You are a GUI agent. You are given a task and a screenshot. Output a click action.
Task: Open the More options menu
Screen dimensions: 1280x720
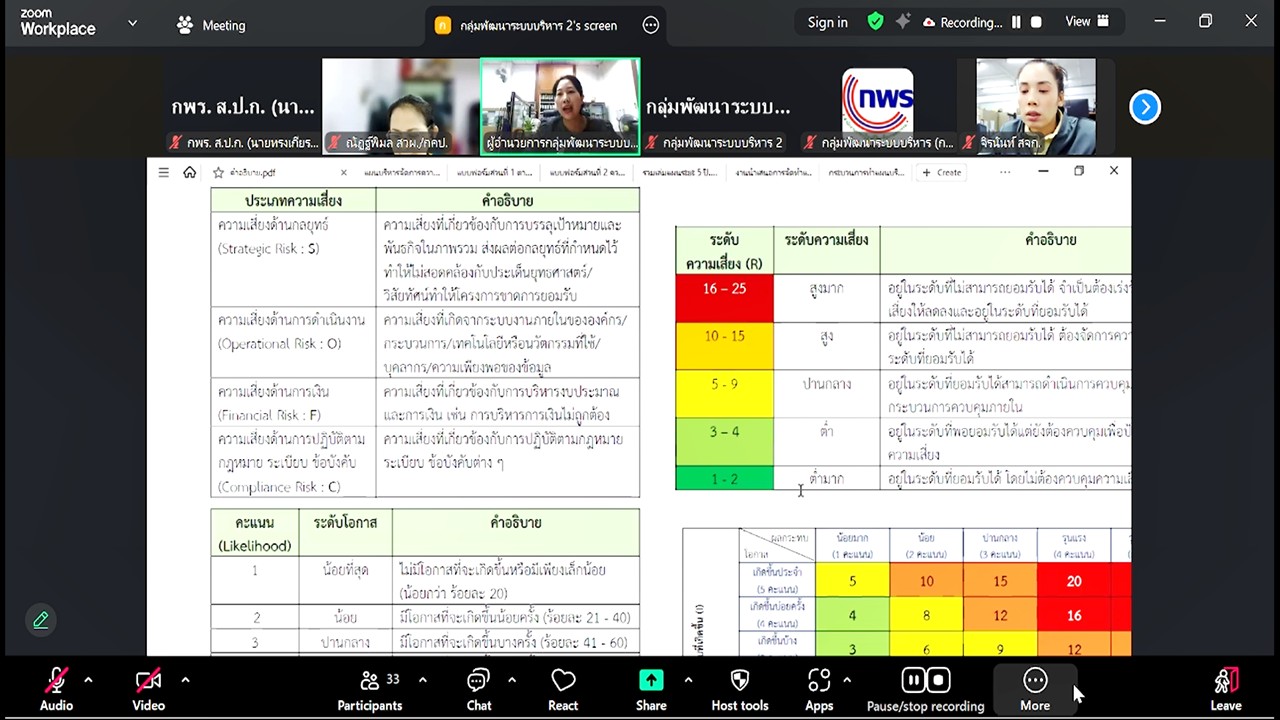click(1035, 688)
